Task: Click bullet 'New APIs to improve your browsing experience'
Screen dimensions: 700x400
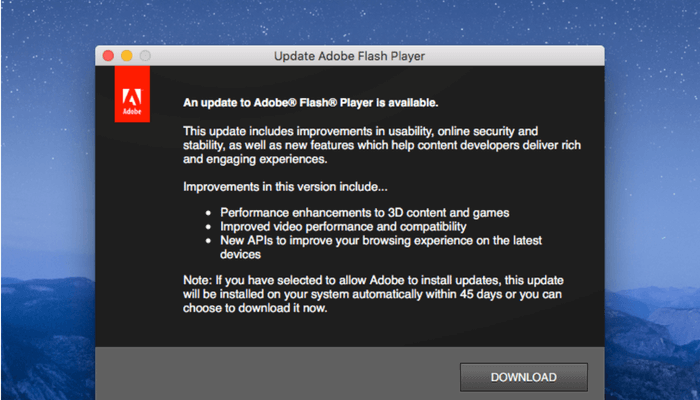Action: pyautogui.click(x=381, y=247)
